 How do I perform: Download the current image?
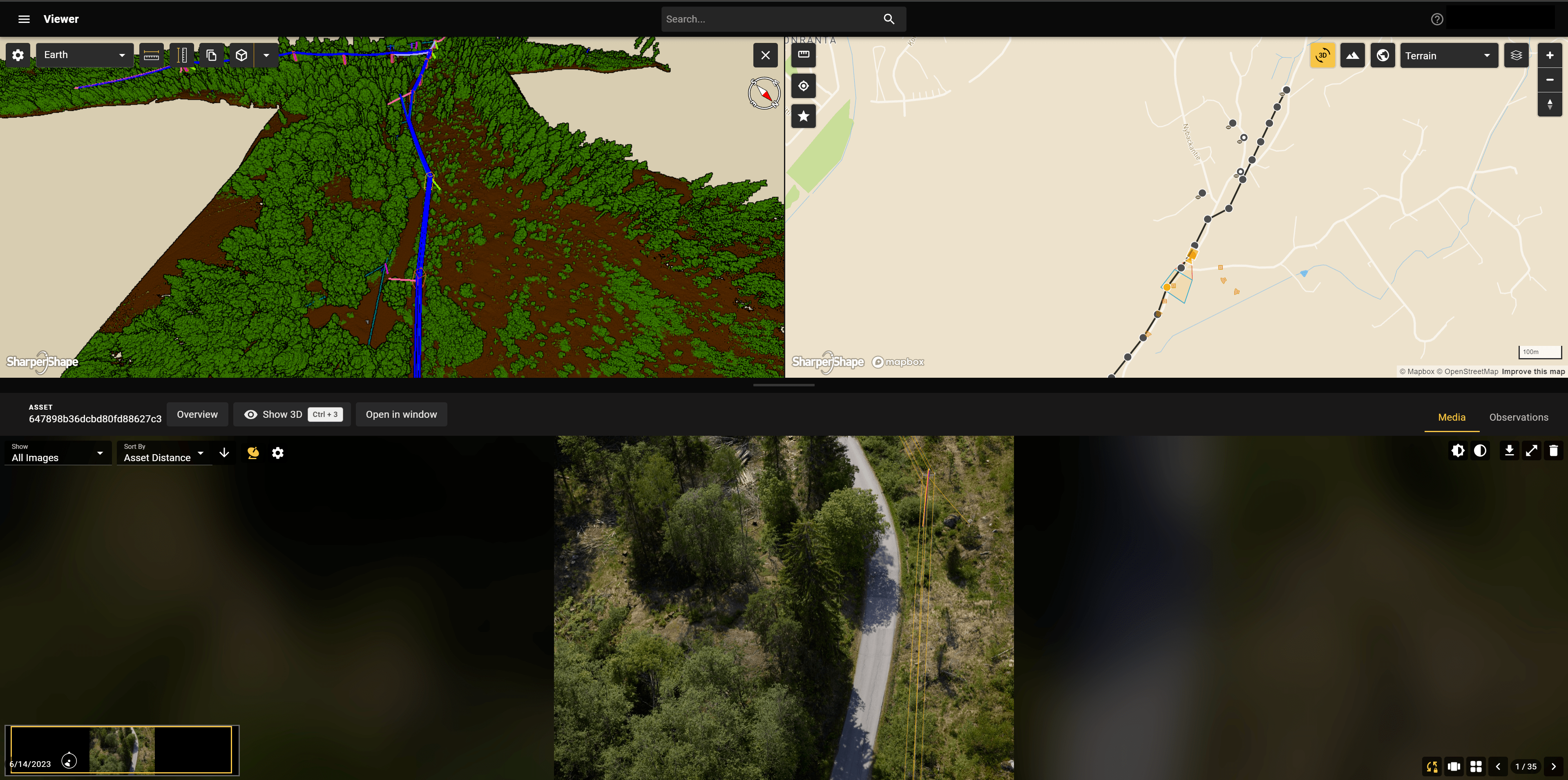(1509, 451)
